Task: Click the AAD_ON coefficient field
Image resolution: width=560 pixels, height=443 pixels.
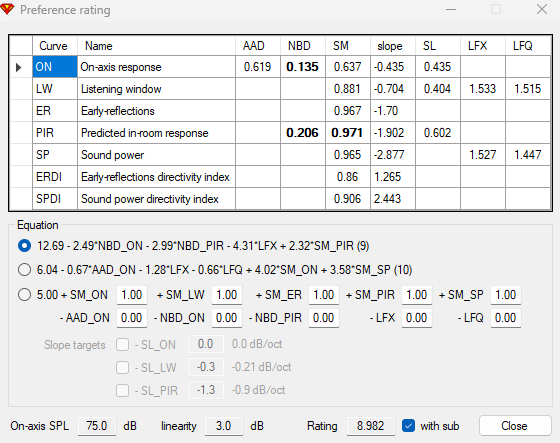Action: tap(132, 318)
